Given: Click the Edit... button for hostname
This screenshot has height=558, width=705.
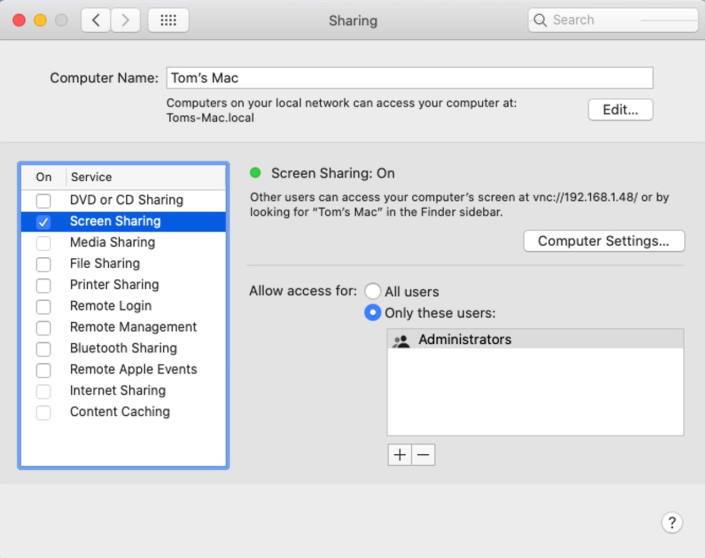Looking at the screenshot, I should coord(620,110).
